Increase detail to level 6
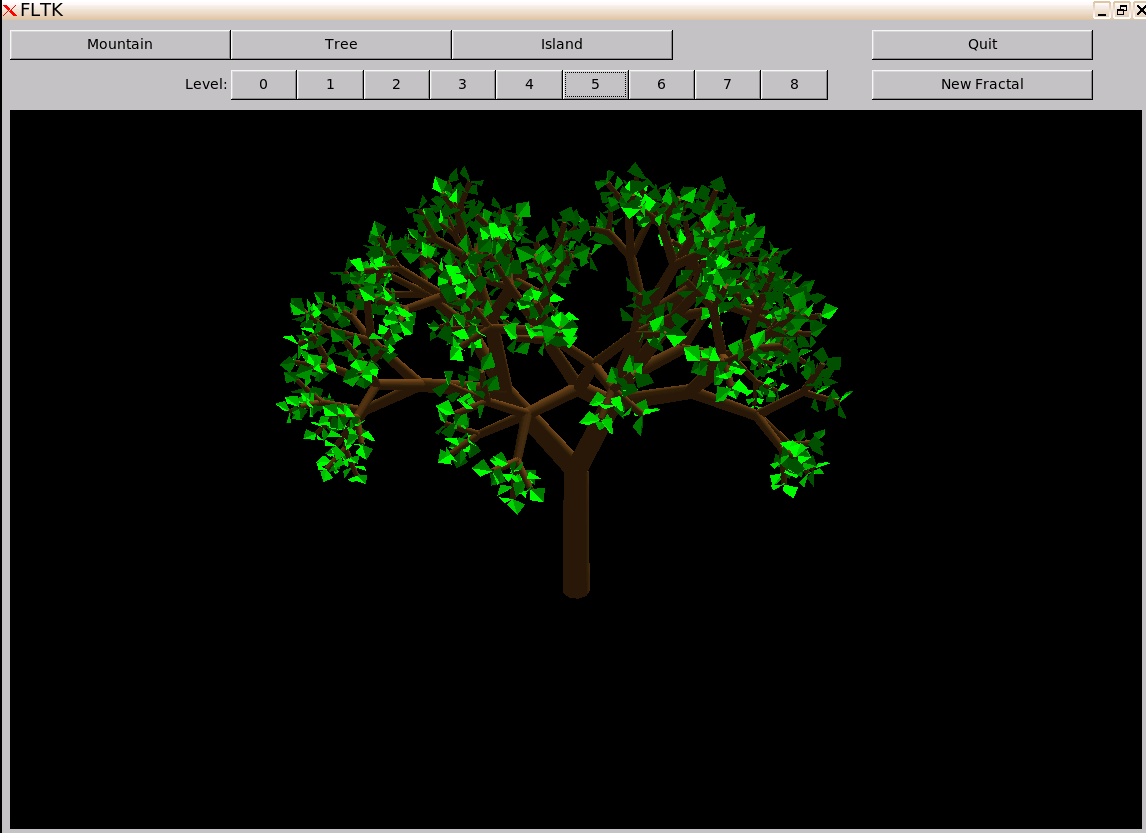Image resolution: width=1146 pixels, height=833 pixels. click(661, 84)
